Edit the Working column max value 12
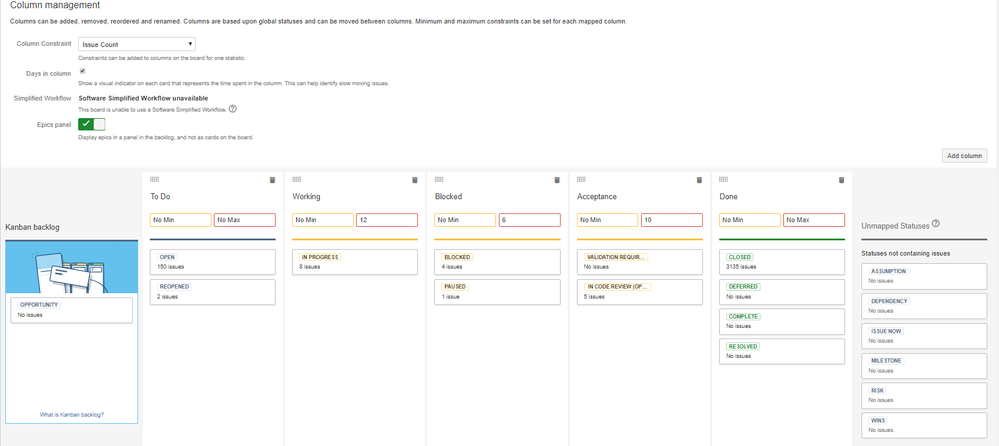999x446 pixels. coord(387,220)
